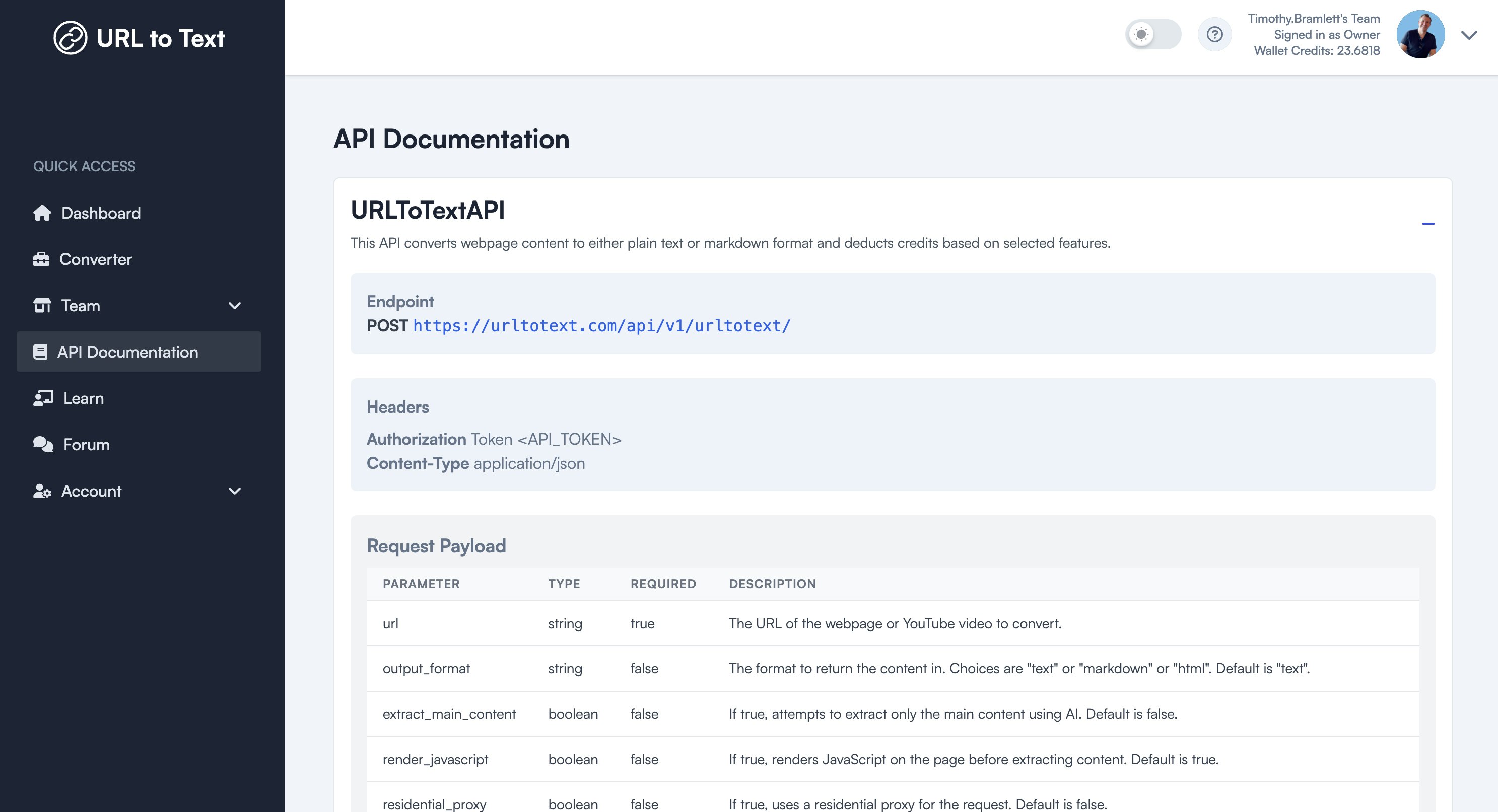Click the Team store icon
This screenshot has width=1498, height=812.
coord(42,305)
